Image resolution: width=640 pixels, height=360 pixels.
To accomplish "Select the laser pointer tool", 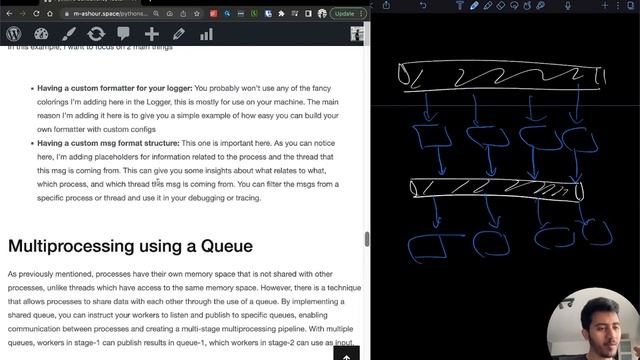I will pyautogui.click(x=541, y=5).
